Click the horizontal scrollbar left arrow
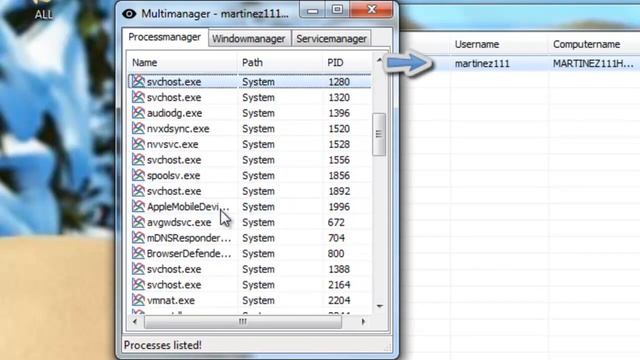Screen dimensions: 640x360 coord(135,322)
